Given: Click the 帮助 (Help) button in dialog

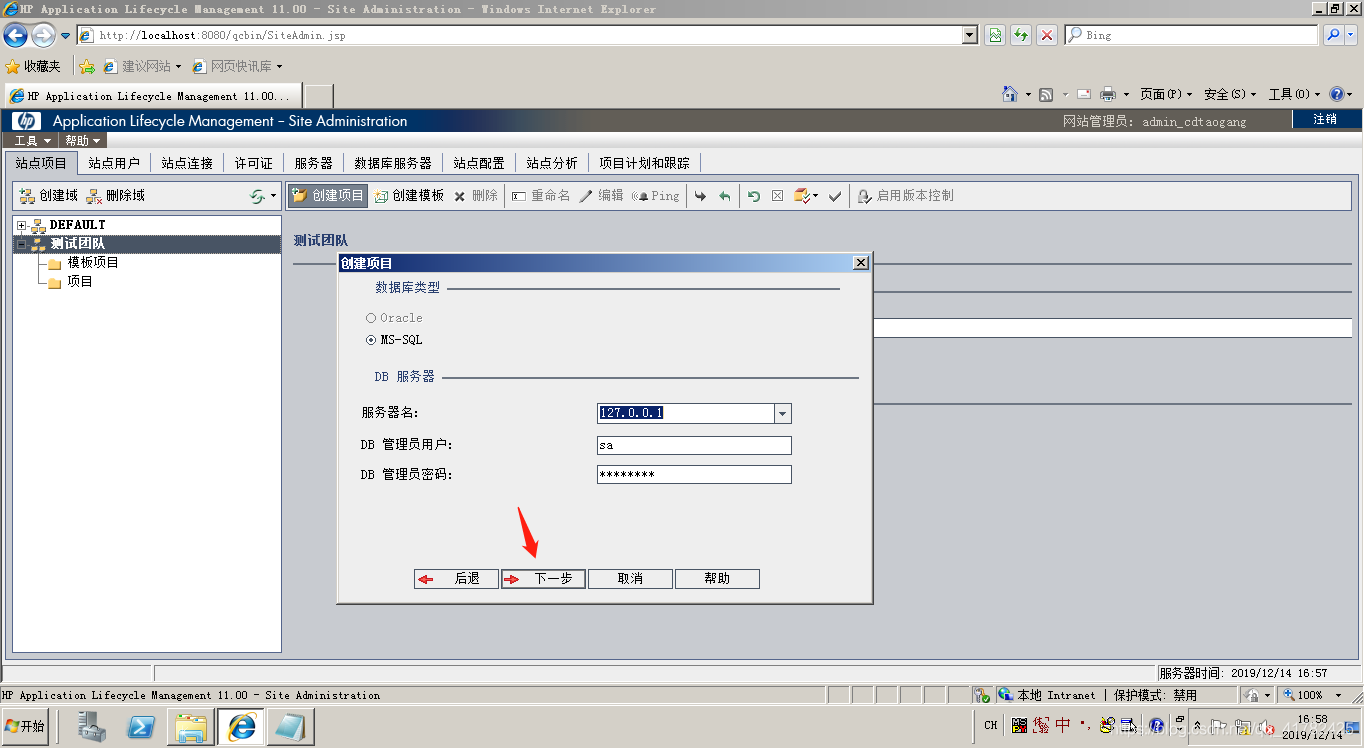Looking at the screenshot, I should 717,579.
